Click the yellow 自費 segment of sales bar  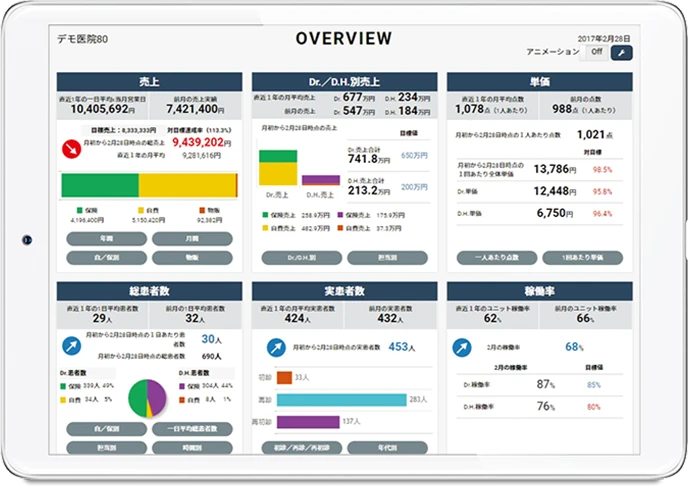coord(186,185)
